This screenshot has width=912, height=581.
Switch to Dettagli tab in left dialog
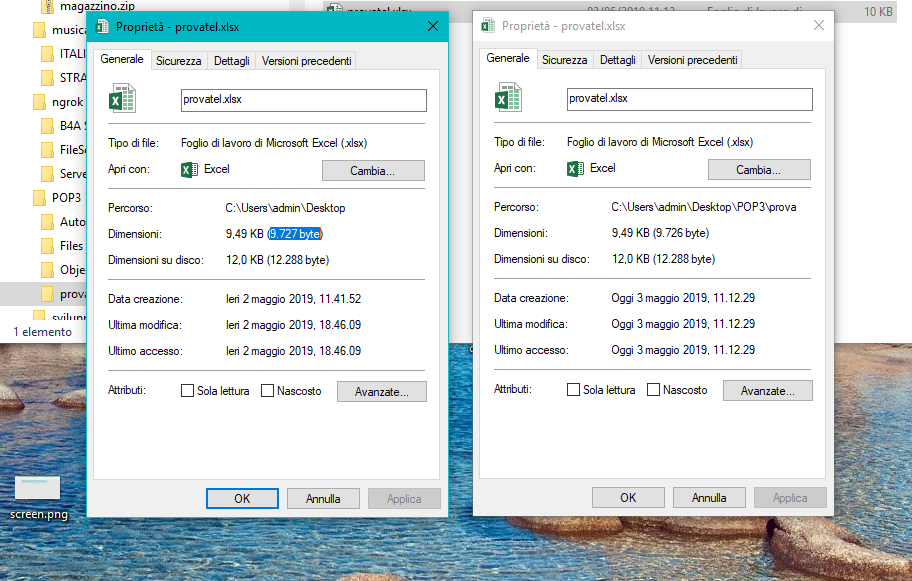pyautogui.click(x=231, y=60)
